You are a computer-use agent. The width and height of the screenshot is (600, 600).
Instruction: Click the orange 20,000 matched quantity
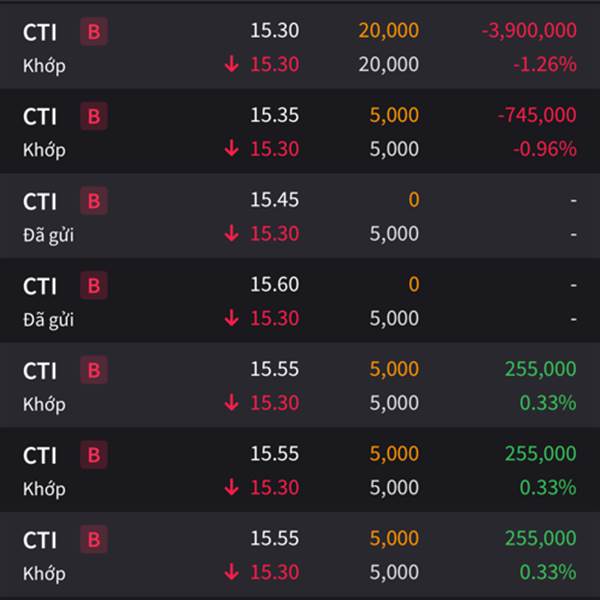click(389, 31)
